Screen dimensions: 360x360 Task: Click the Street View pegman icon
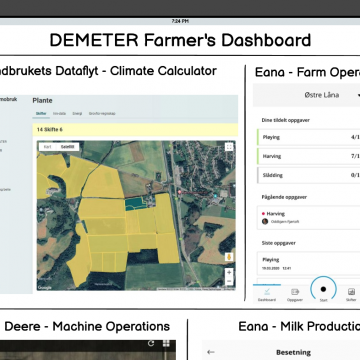(x=229, y=257)
